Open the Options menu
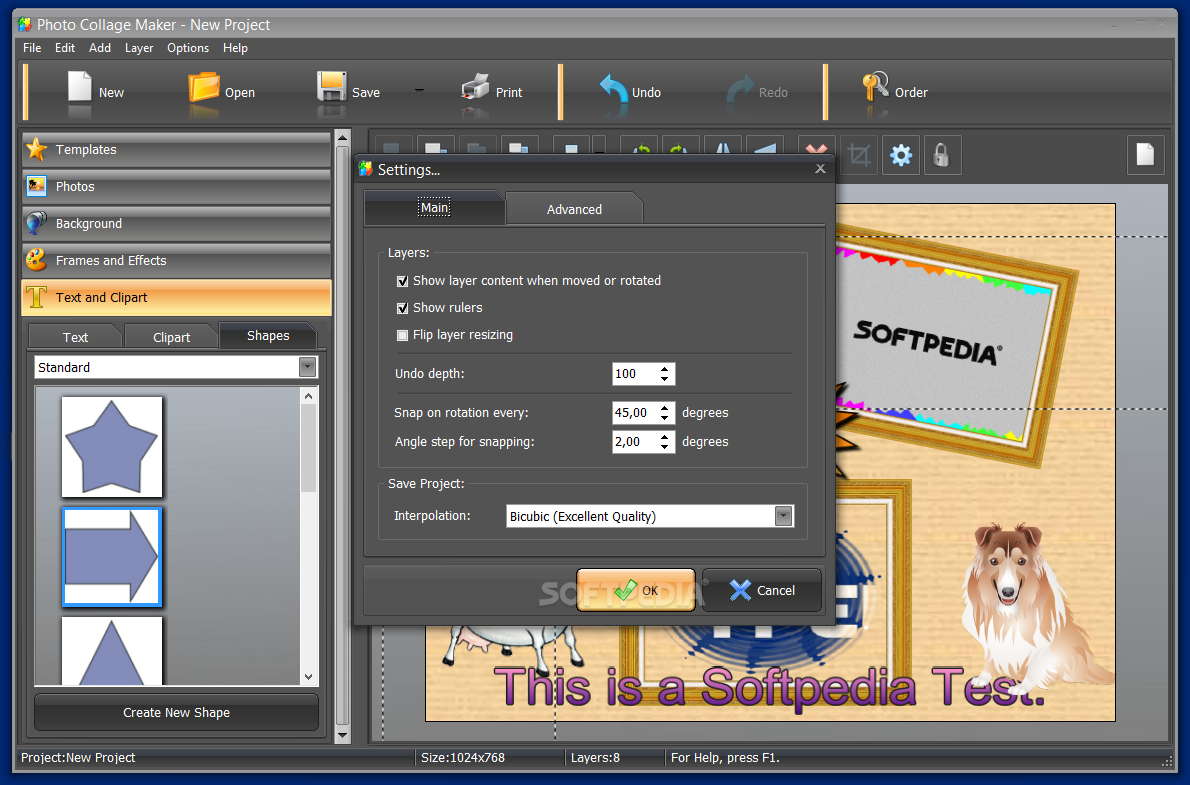The image size is (1190, 785). [x=187, y=48]
